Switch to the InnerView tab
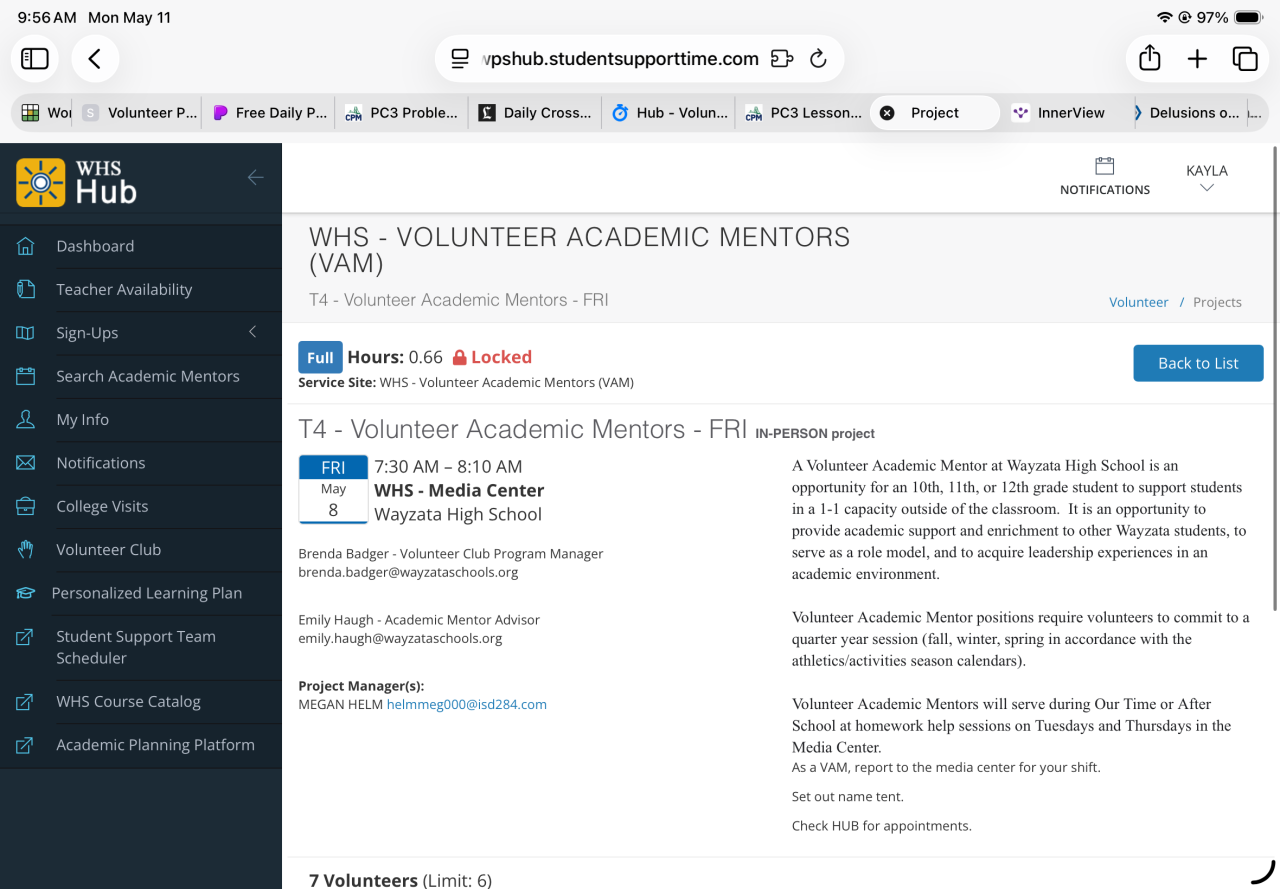1280x889 pixels. (1070, 113)
